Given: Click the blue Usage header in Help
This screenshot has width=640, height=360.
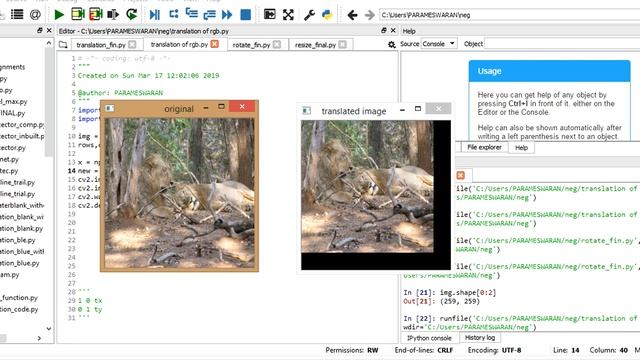Looking at the screenshot, I should point(549,71).
